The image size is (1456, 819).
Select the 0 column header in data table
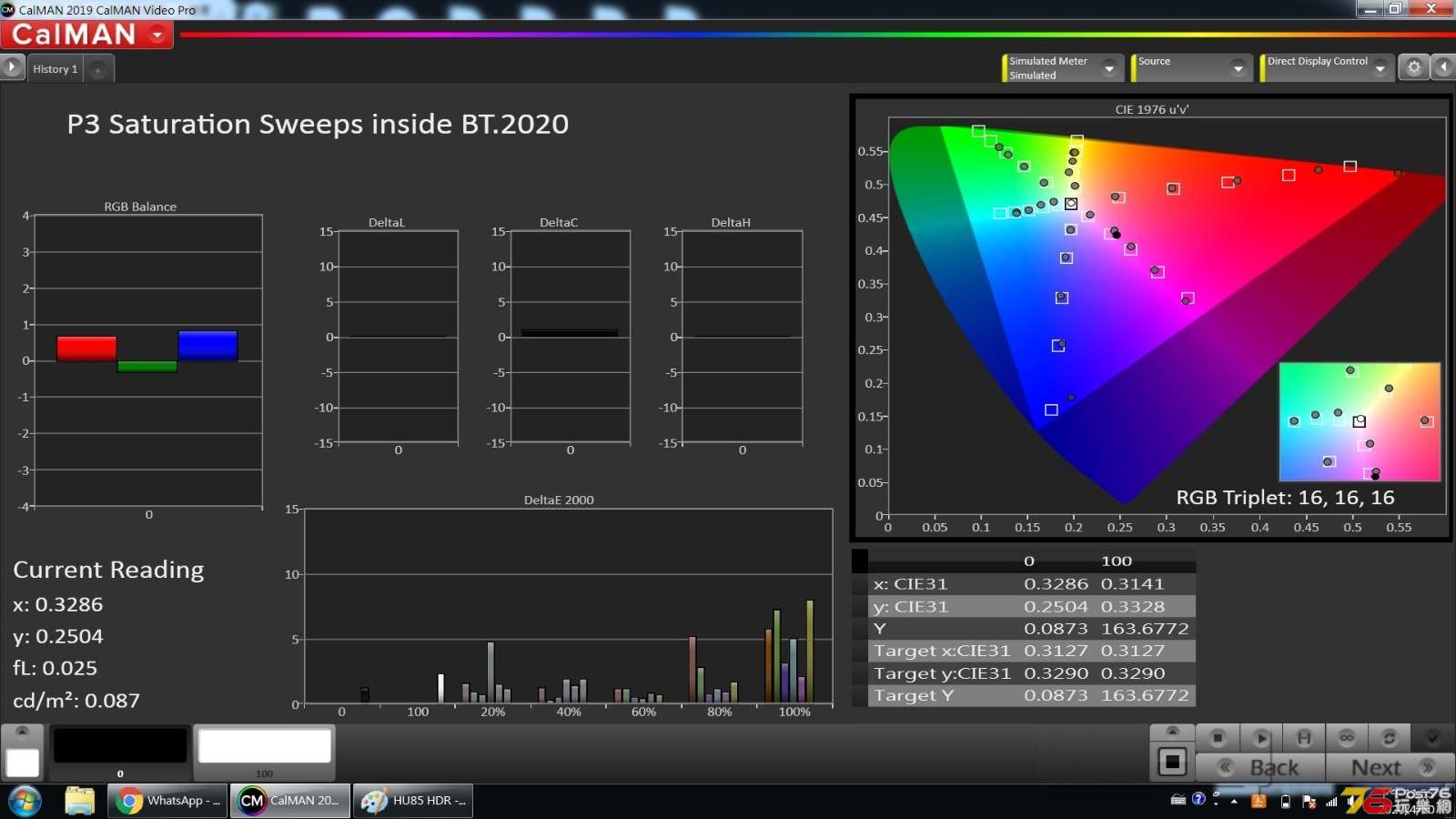[x=1029, y=561]
